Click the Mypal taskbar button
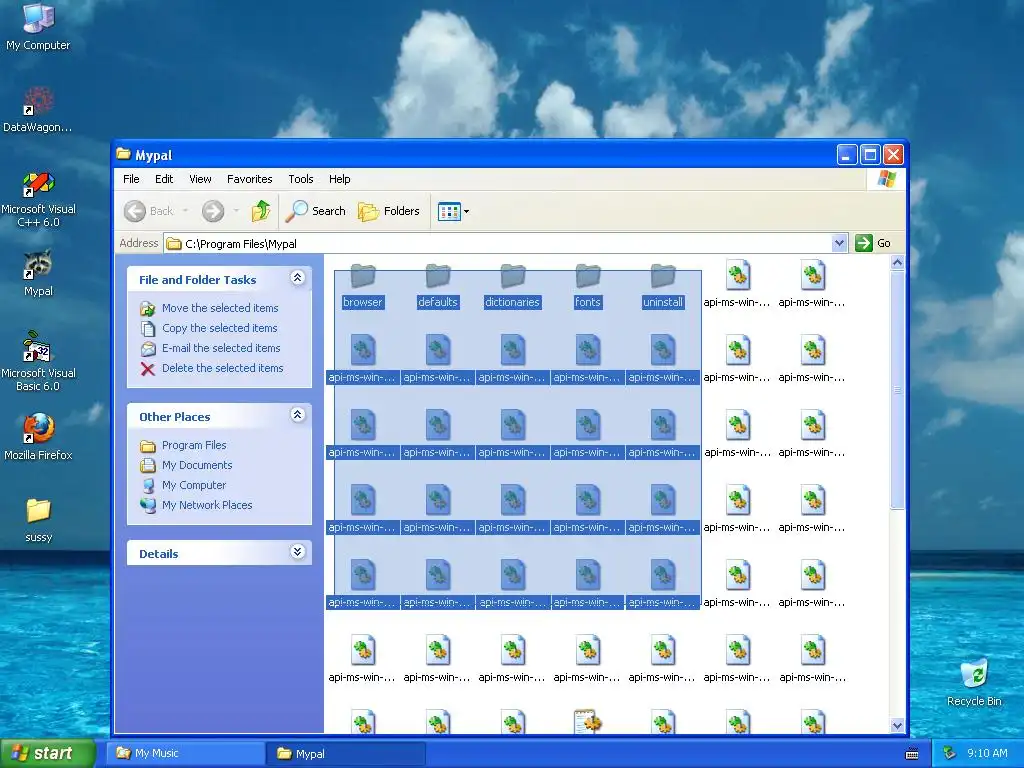 click(x=346, y=754)
